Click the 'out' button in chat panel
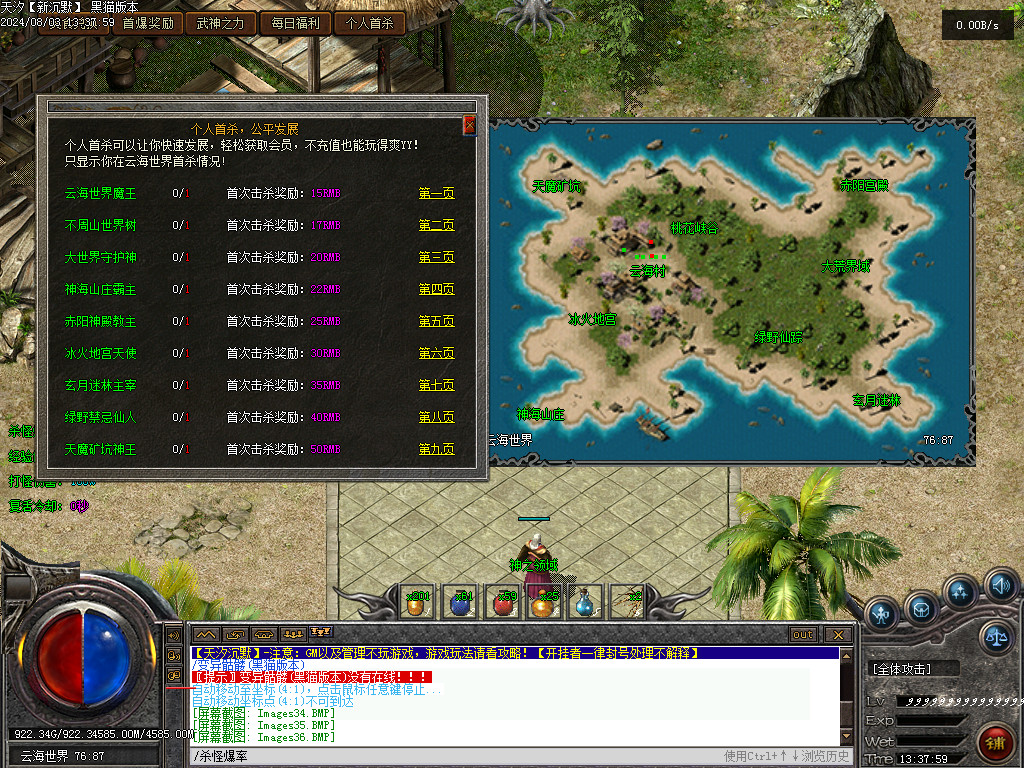 803,635
